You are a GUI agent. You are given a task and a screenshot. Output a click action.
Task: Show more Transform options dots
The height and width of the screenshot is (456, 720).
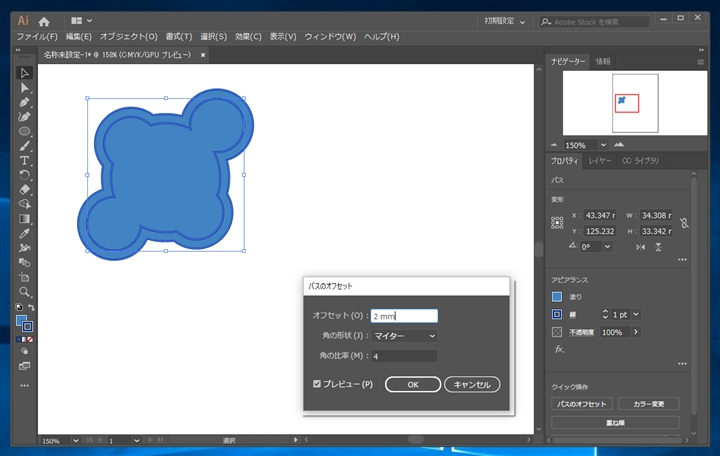(682, 260)
